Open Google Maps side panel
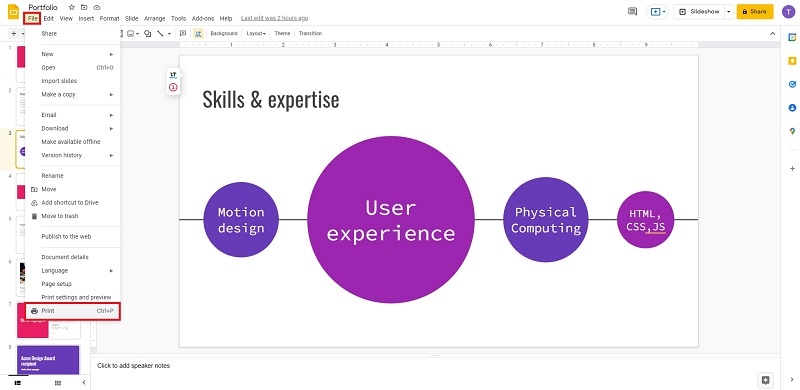The image size is (800, 390). 792,131
